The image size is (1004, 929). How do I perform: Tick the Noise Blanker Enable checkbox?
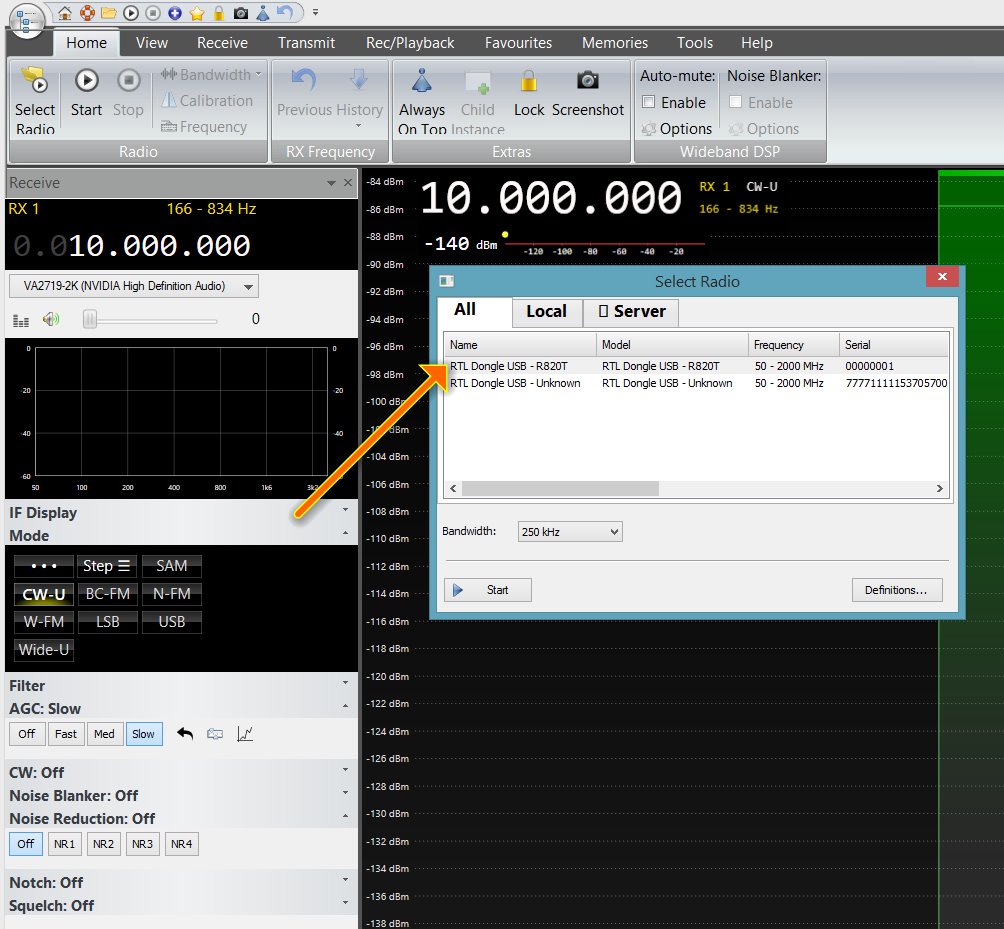pos(736,102)
